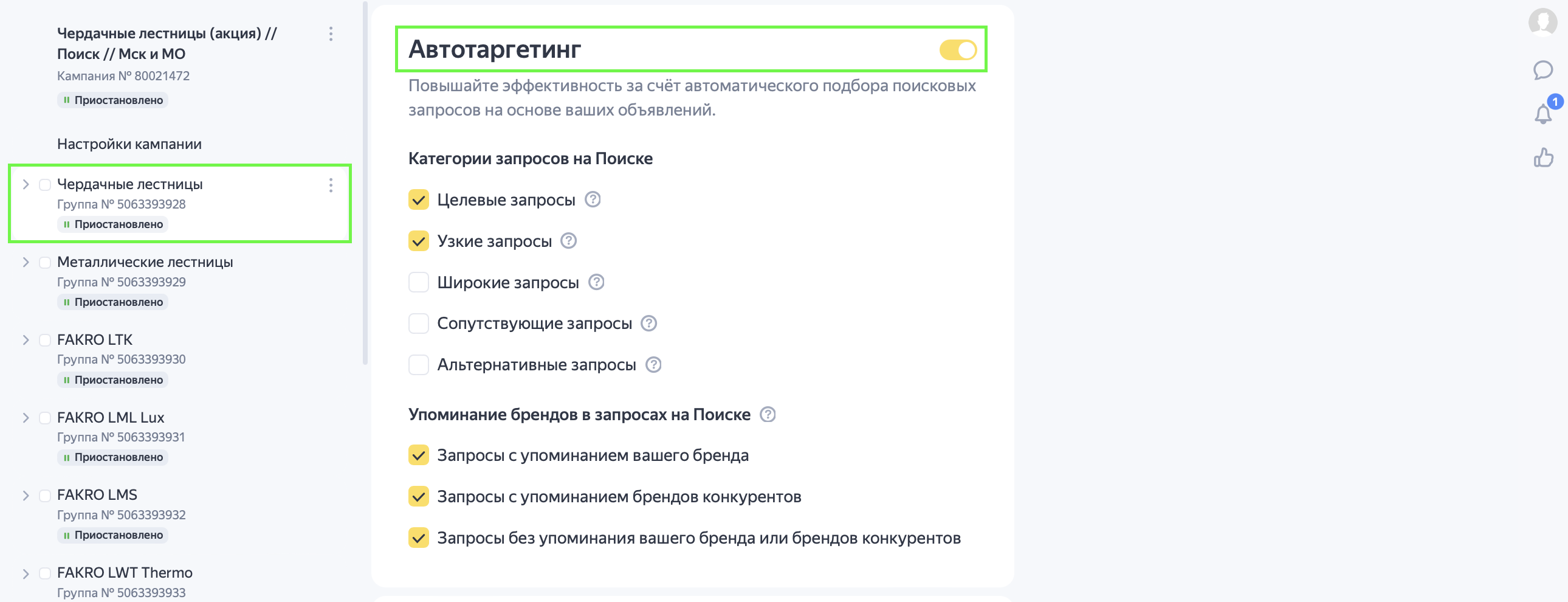
Task: Enable Сопутствующие запросы checkbox
Action: coord(419,323)
